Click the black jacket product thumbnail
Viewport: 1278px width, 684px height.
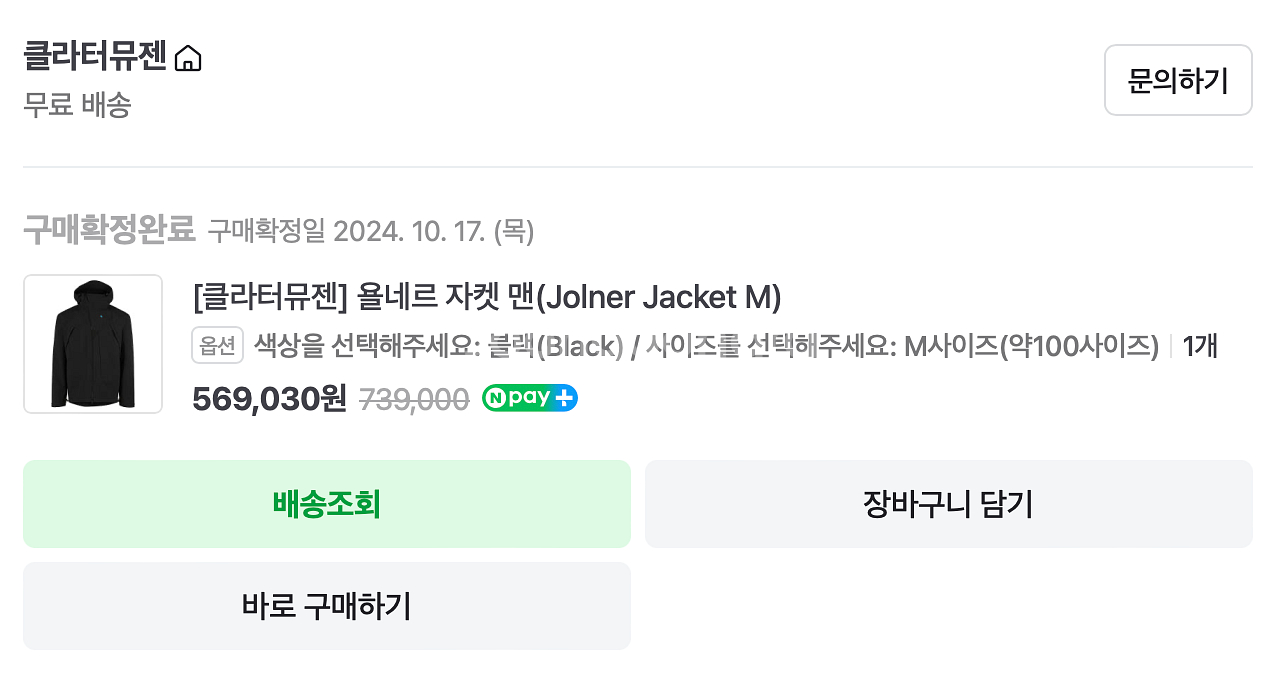coord(92,343)
